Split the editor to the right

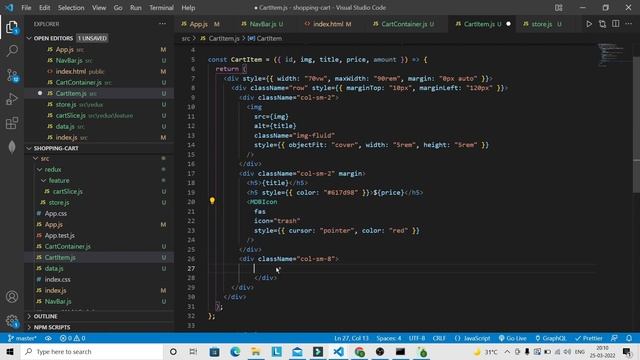616,24
